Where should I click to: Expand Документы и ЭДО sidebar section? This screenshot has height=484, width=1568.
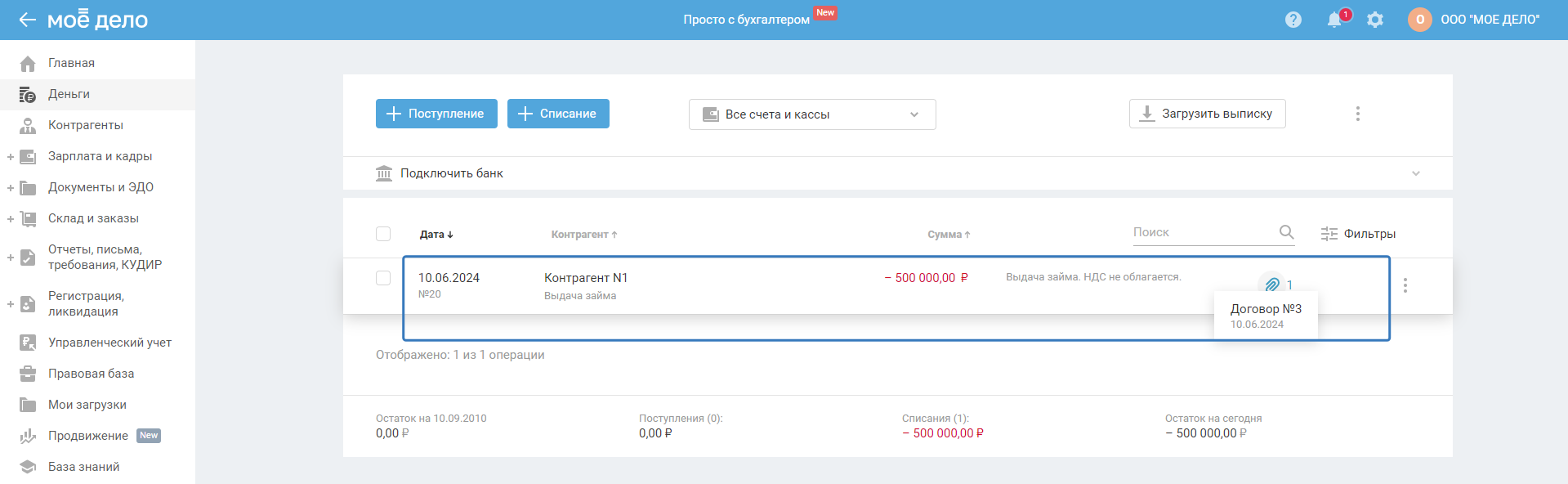tap(11, 187)
